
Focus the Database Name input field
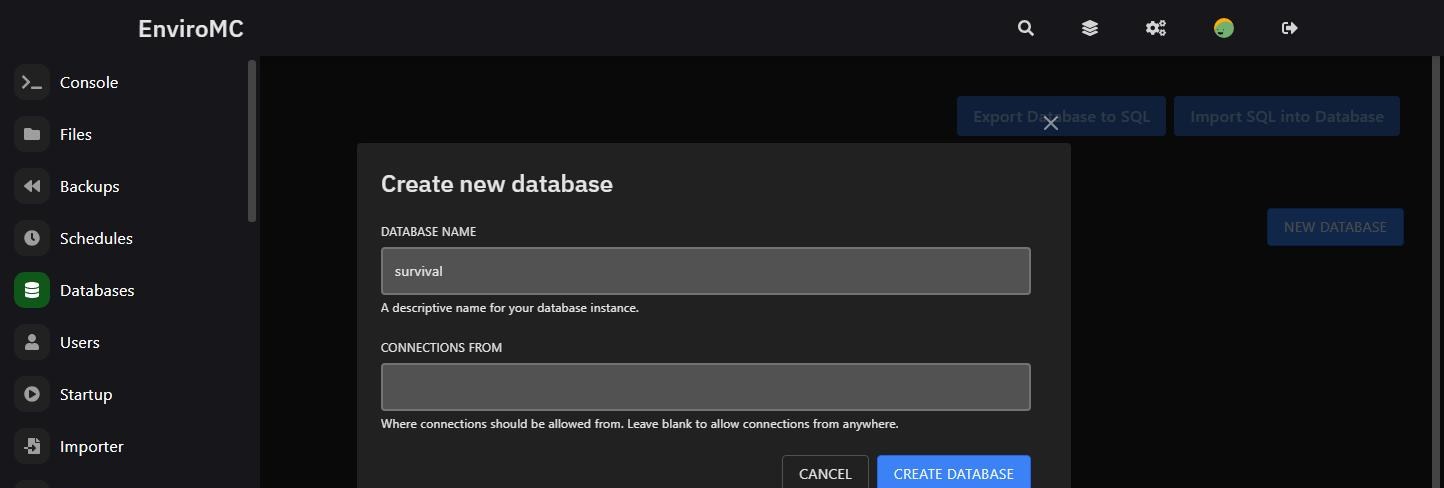pos(706,271)
